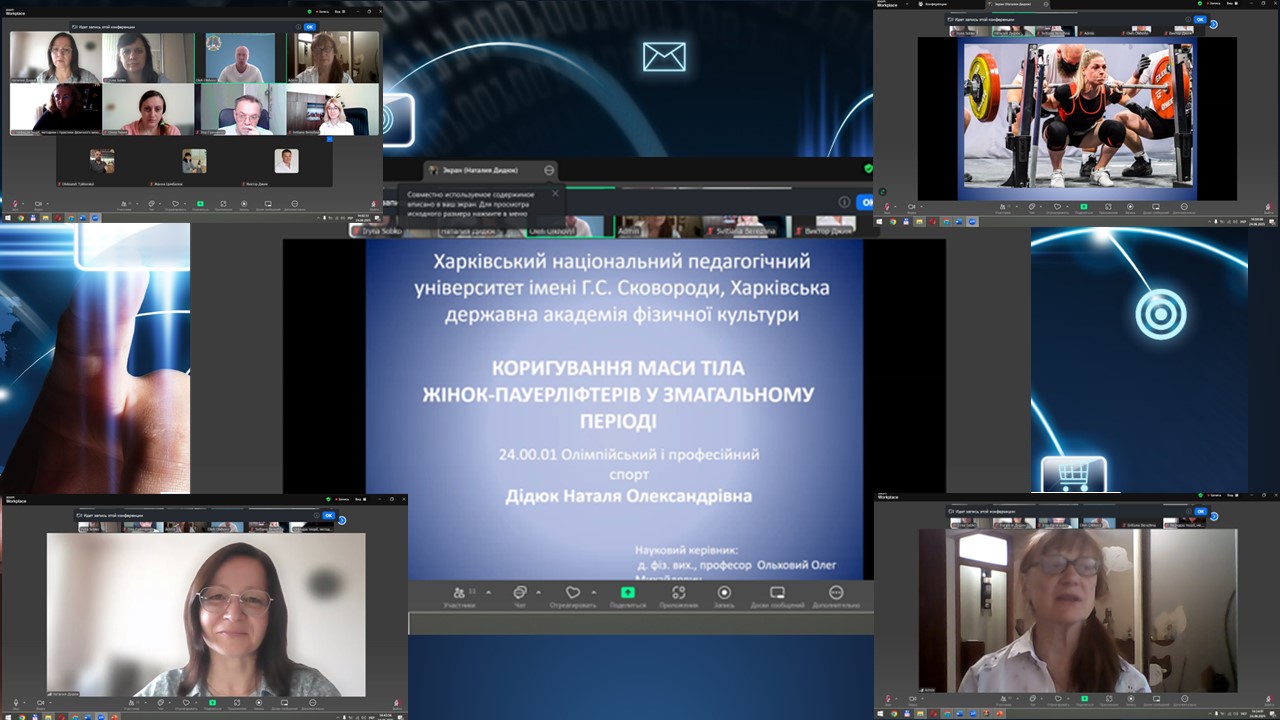Toggle video camera in bottom-right white-blouse window
Screen dimensions: 1280x720
[x=912, y=700]
